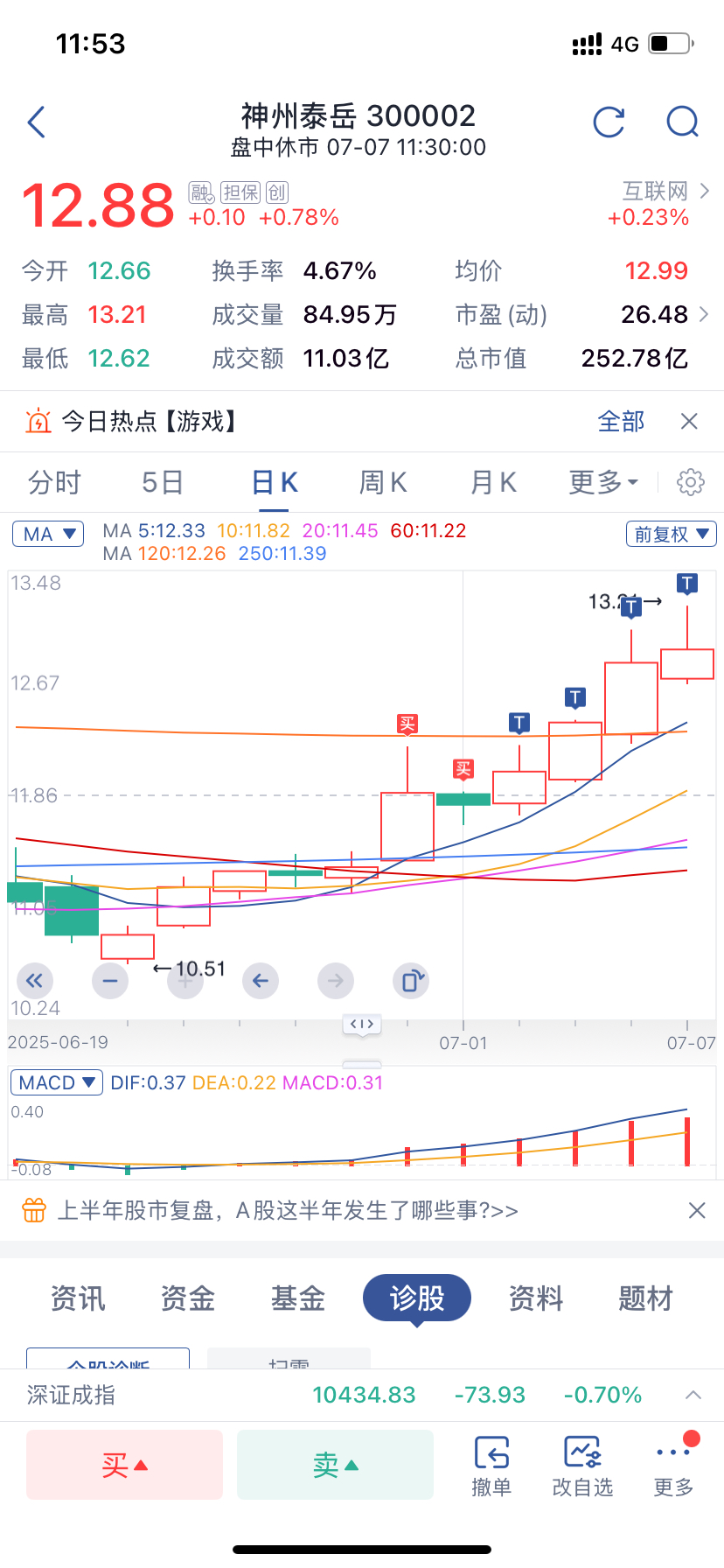
Task: Tap the green 卖 sell button
Action: tap(335, 1465)
